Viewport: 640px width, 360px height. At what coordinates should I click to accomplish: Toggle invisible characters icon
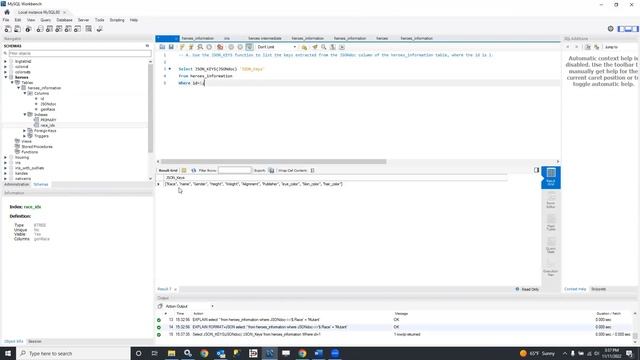[x=333, y=47]
